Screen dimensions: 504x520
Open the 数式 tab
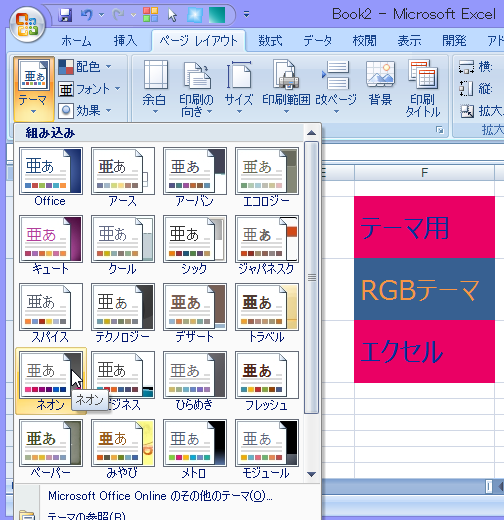pos(270,41)
